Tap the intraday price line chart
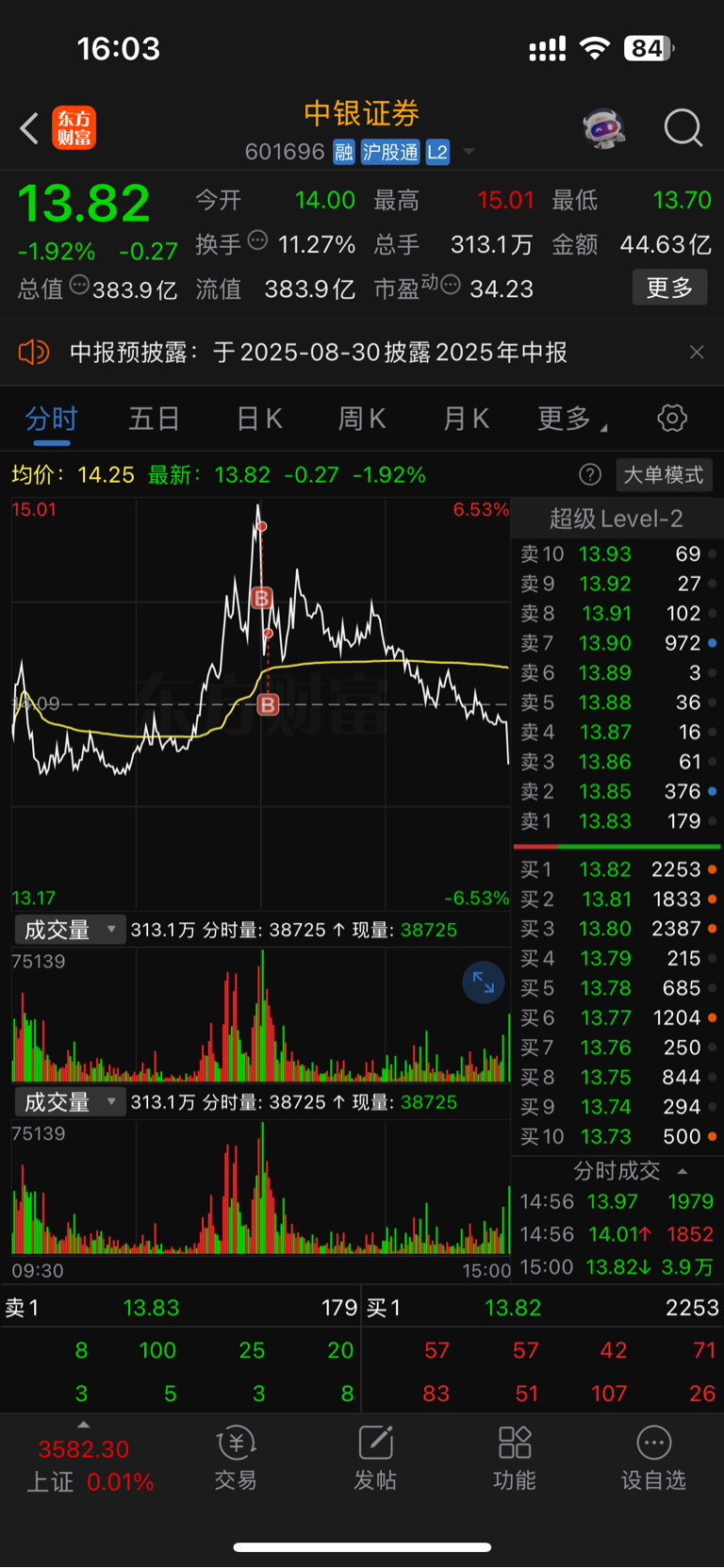The width and height of the screenshot is (724, 1568). (260, 703)
